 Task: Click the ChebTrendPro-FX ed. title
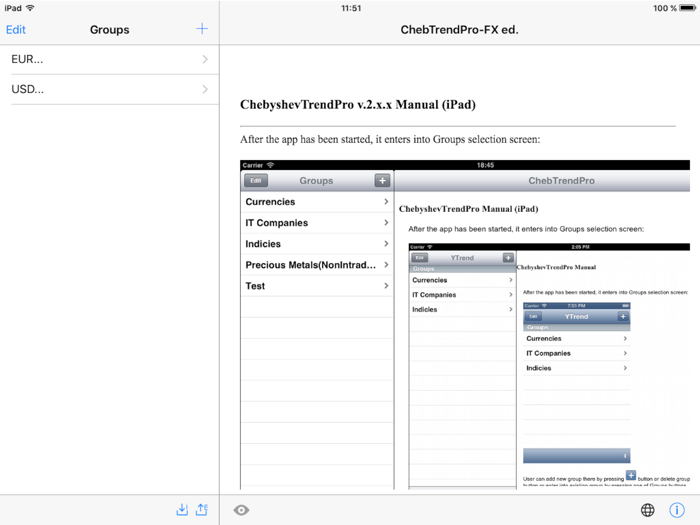pos(459,30)
